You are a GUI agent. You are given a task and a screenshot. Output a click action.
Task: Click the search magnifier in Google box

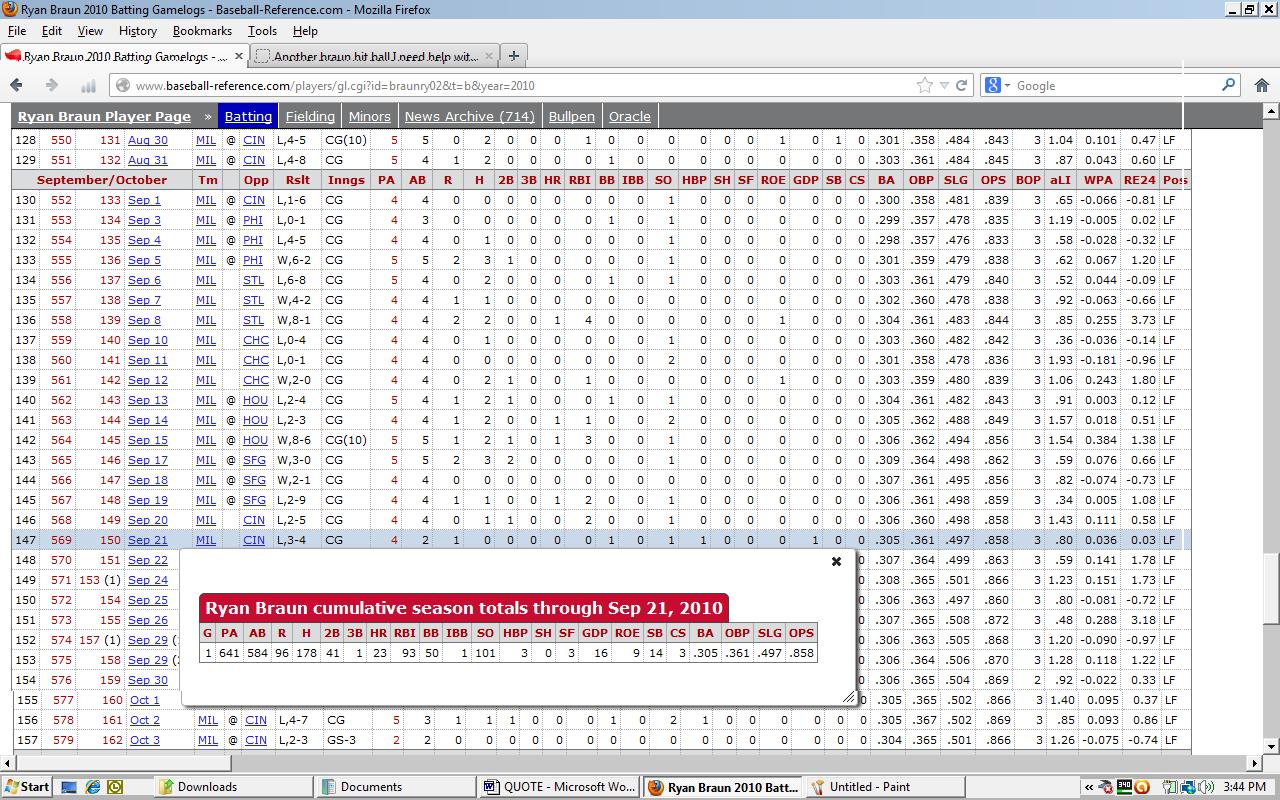(1230, 85)
